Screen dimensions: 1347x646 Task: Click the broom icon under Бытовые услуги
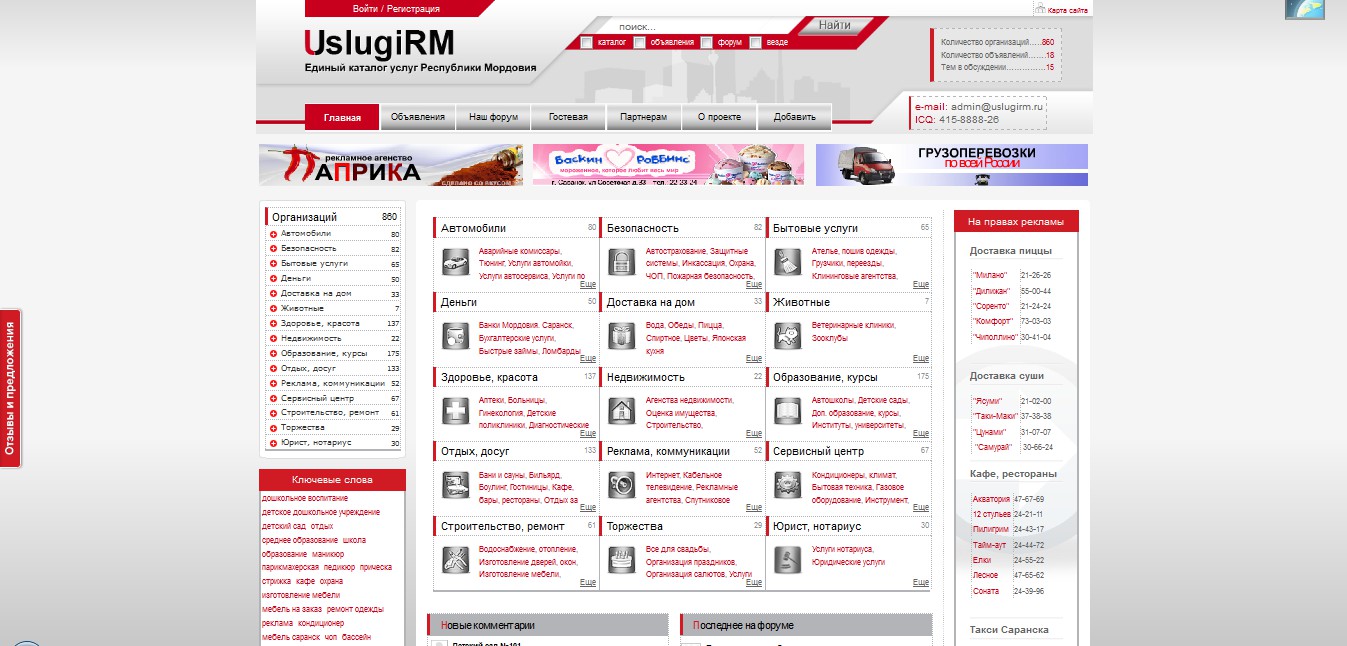click(787, 262)
